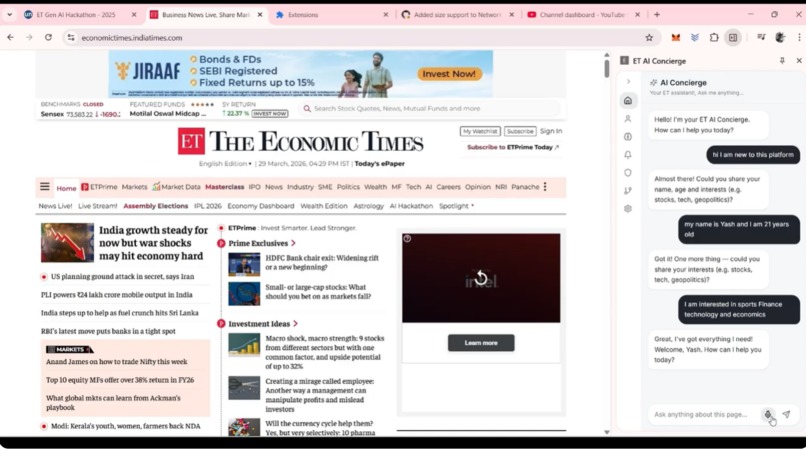806x457 pixels.
Task: Open the ETPrime menu item
Action: pos(99,187)
